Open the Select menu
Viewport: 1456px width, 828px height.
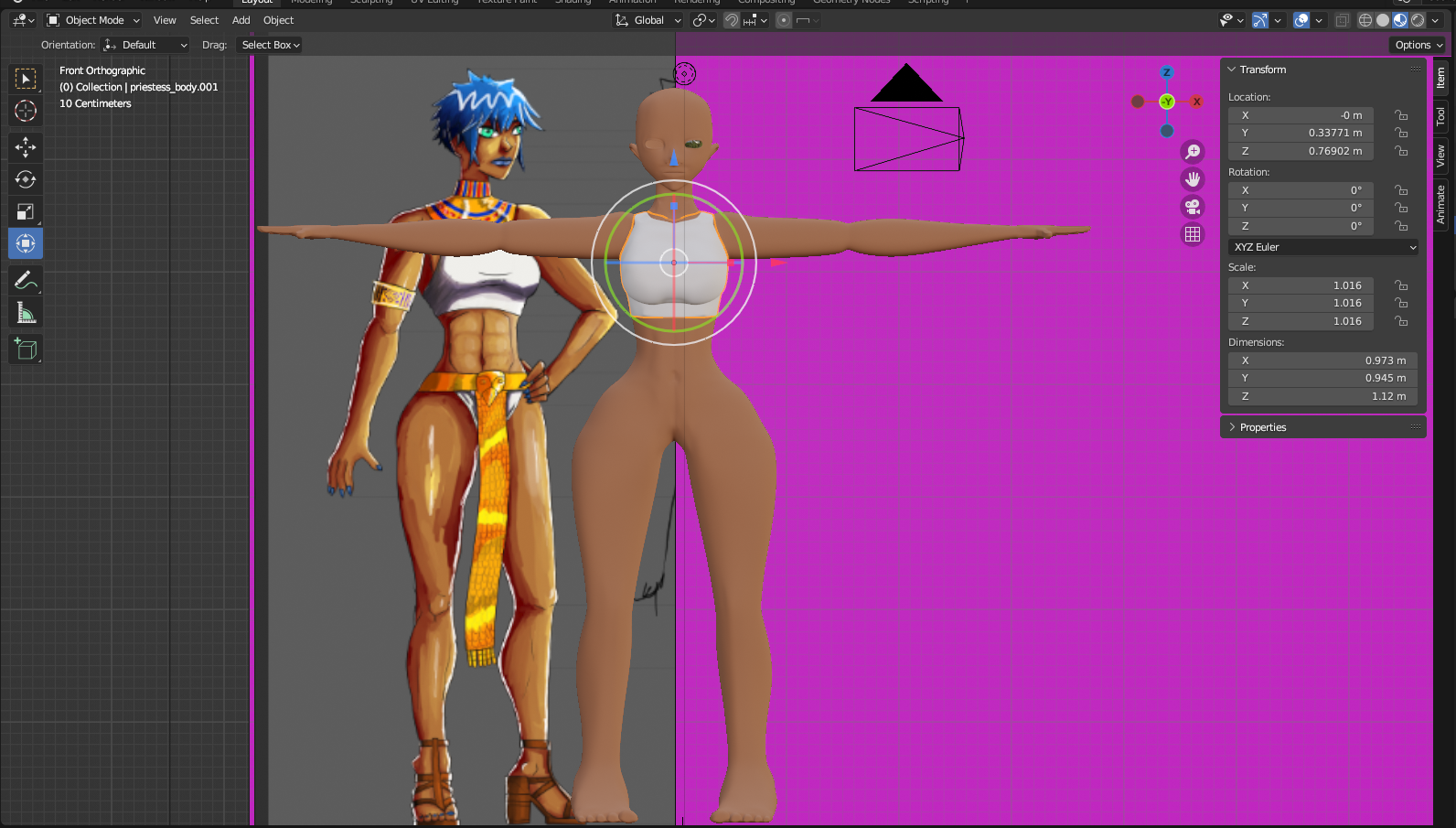pos(204,20)
